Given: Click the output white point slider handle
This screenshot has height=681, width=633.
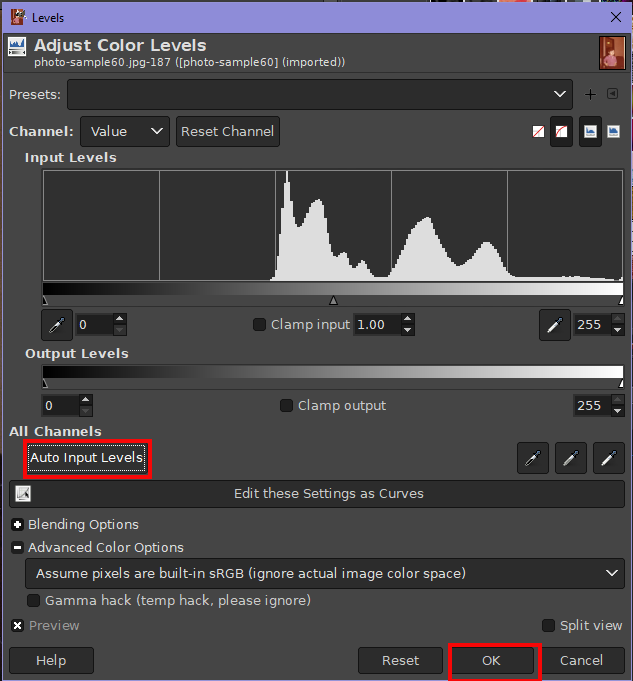Looking at the screenshot, I should click(621, 383).
